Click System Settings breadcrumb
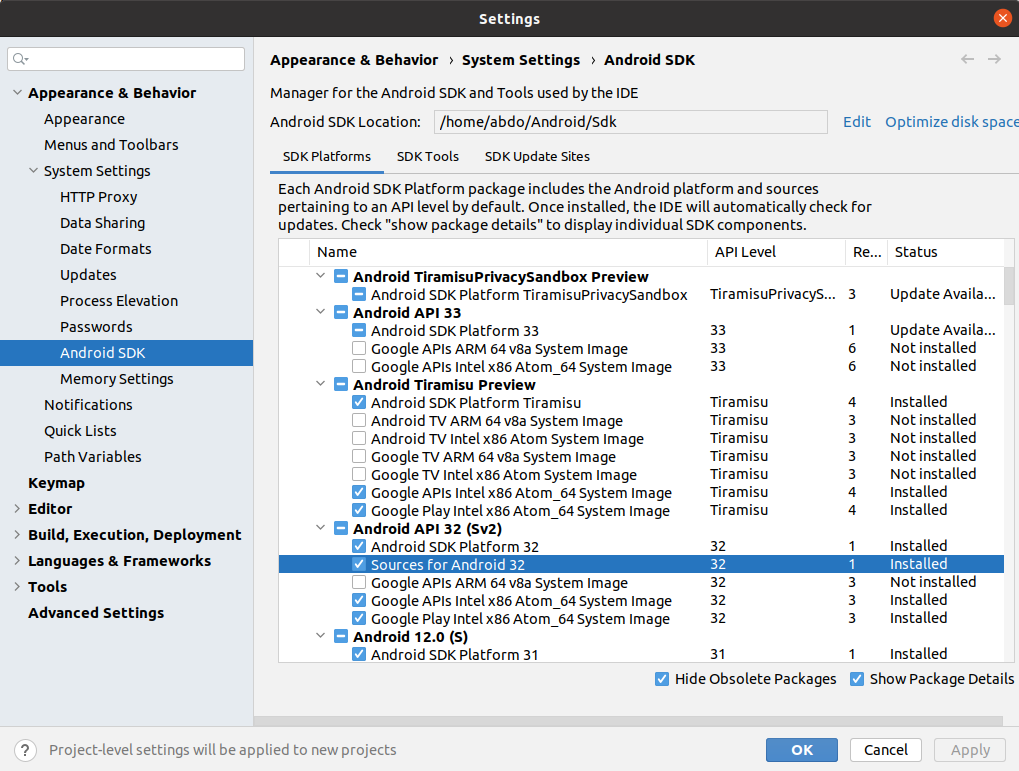 click(521, 60)
